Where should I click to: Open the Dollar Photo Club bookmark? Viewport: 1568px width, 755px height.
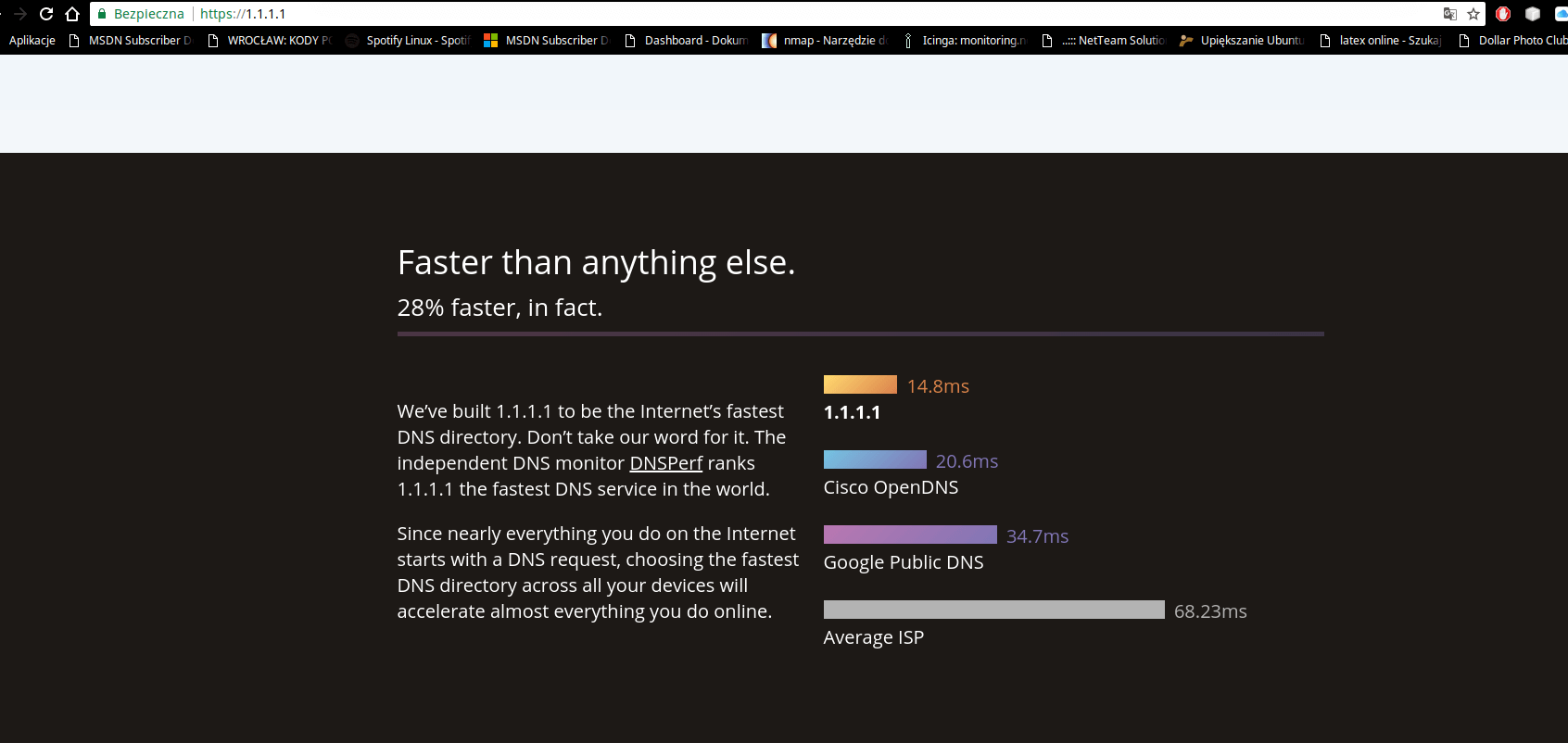1512,41
